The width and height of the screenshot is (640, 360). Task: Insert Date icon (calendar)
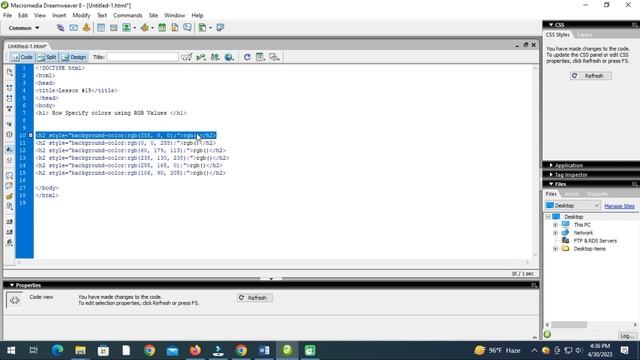pos(162,28)
